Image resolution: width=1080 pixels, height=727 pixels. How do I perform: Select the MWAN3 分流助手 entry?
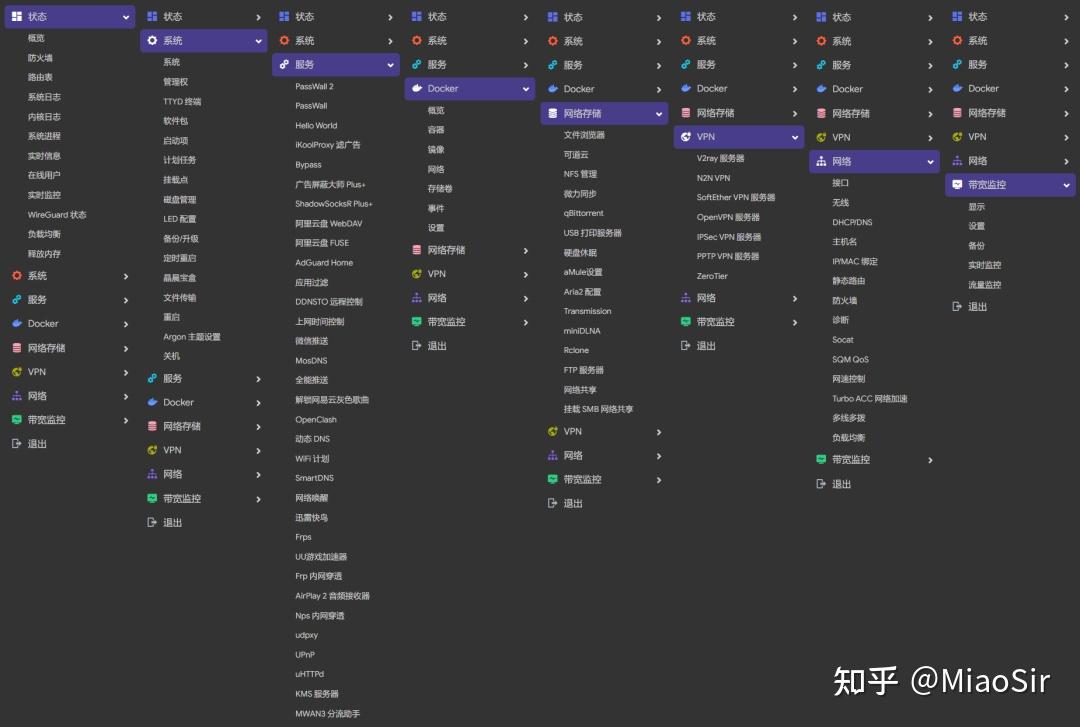(327, 713)
